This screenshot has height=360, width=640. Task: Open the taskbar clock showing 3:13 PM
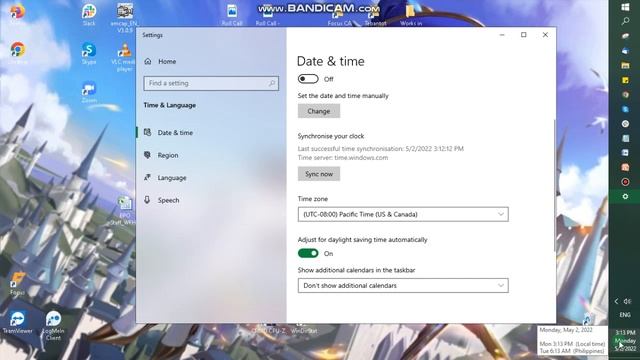tap(625, 340)
